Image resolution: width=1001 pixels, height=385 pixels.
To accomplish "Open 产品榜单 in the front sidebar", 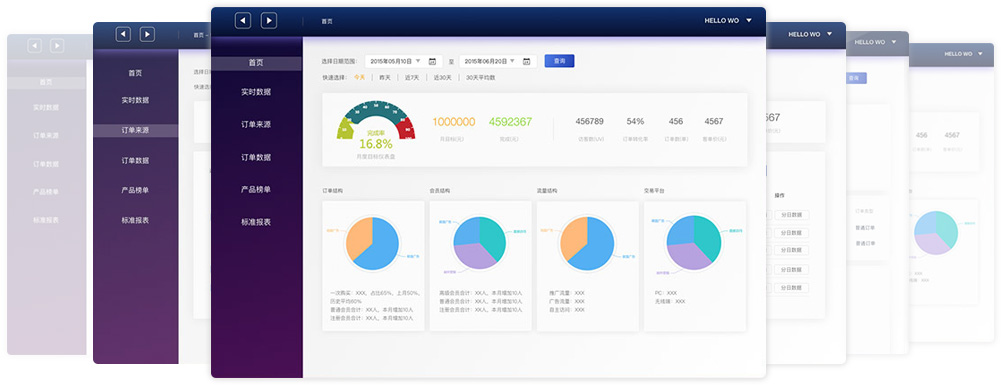I will coord(256,190).
